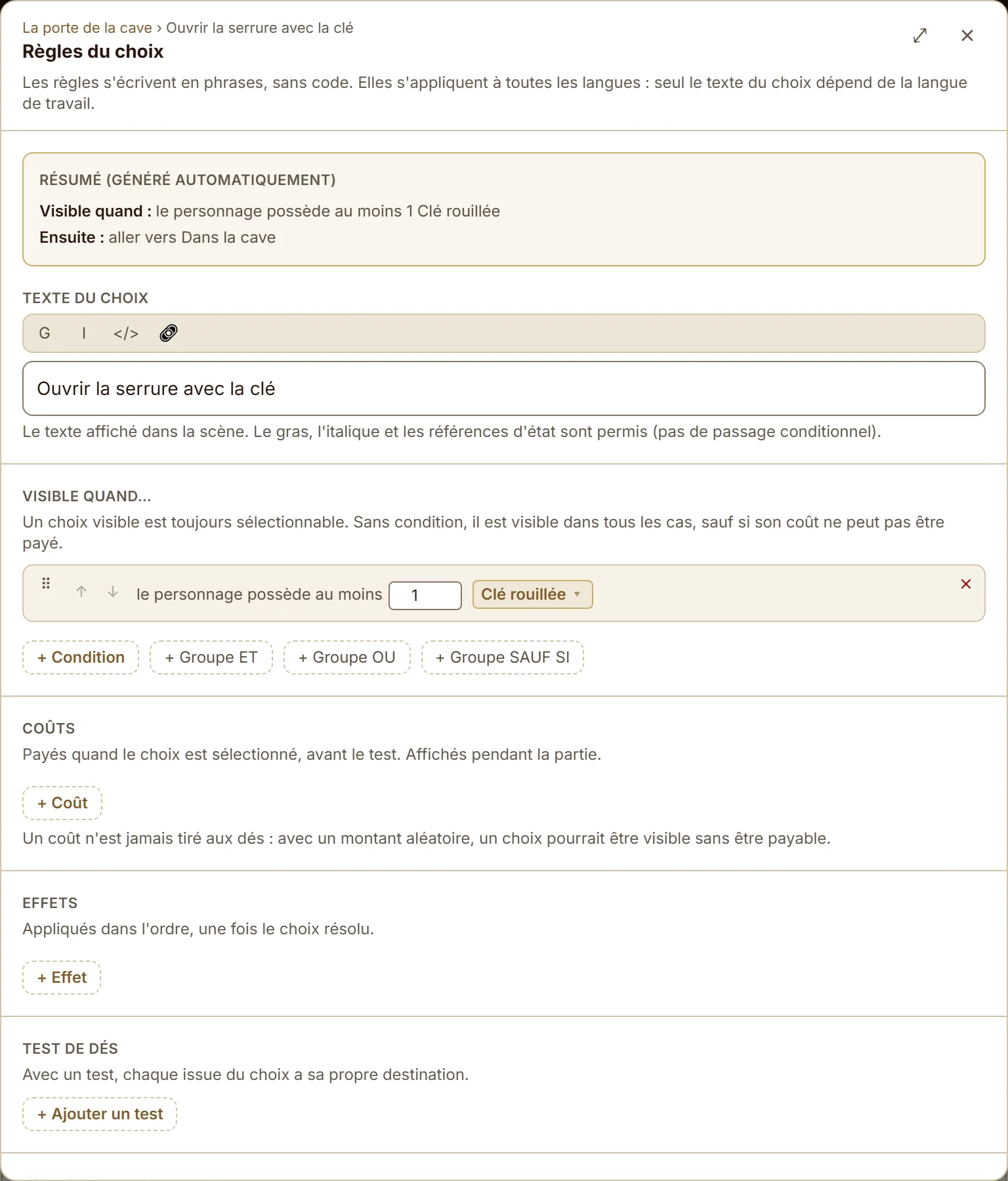The width and height of the screenshot is (1008, 1181).
Task: Move the condition down with the arrow
Action: [113, 592]
